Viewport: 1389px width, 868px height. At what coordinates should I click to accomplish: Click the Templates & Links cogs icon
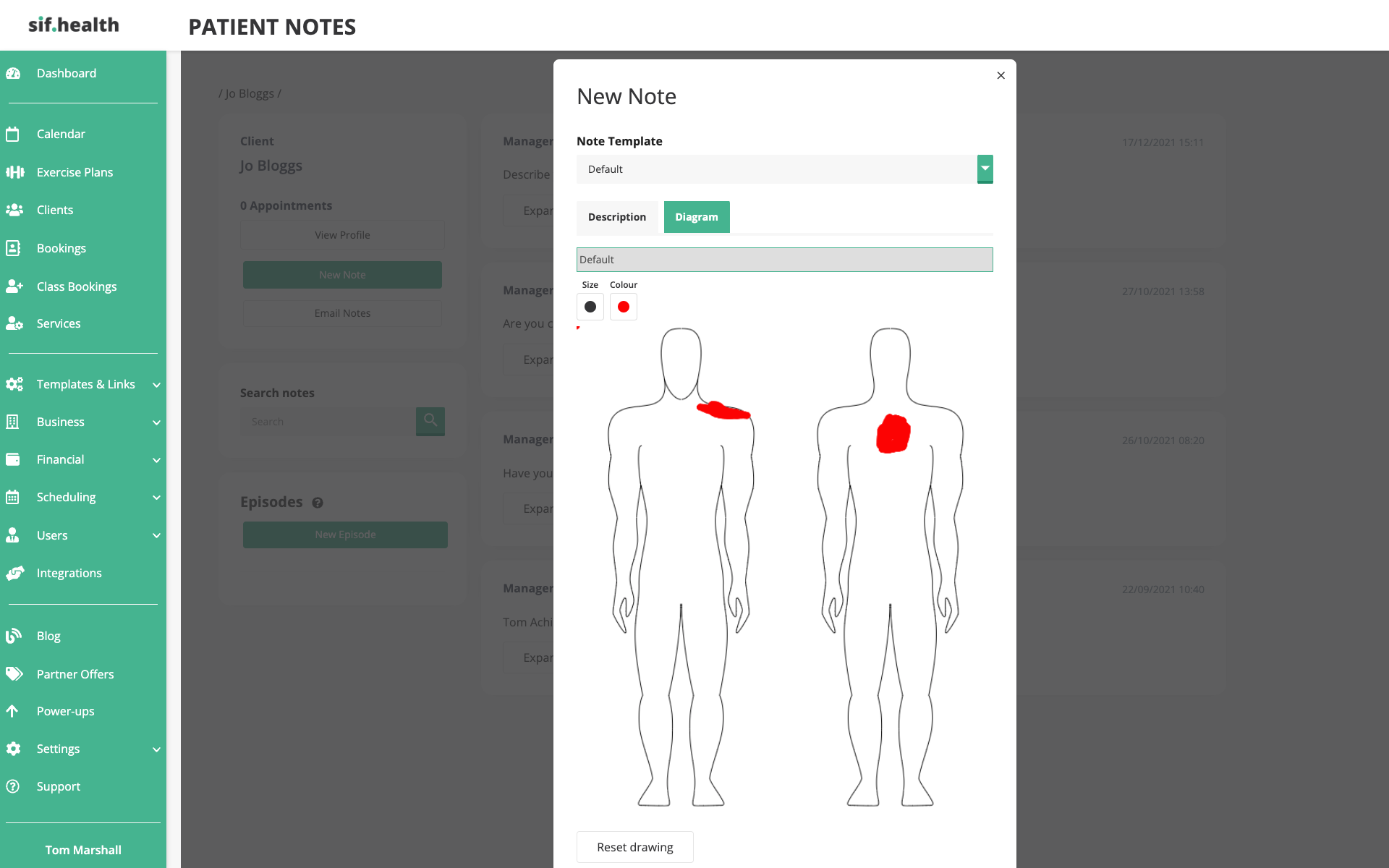click(14, 384)
